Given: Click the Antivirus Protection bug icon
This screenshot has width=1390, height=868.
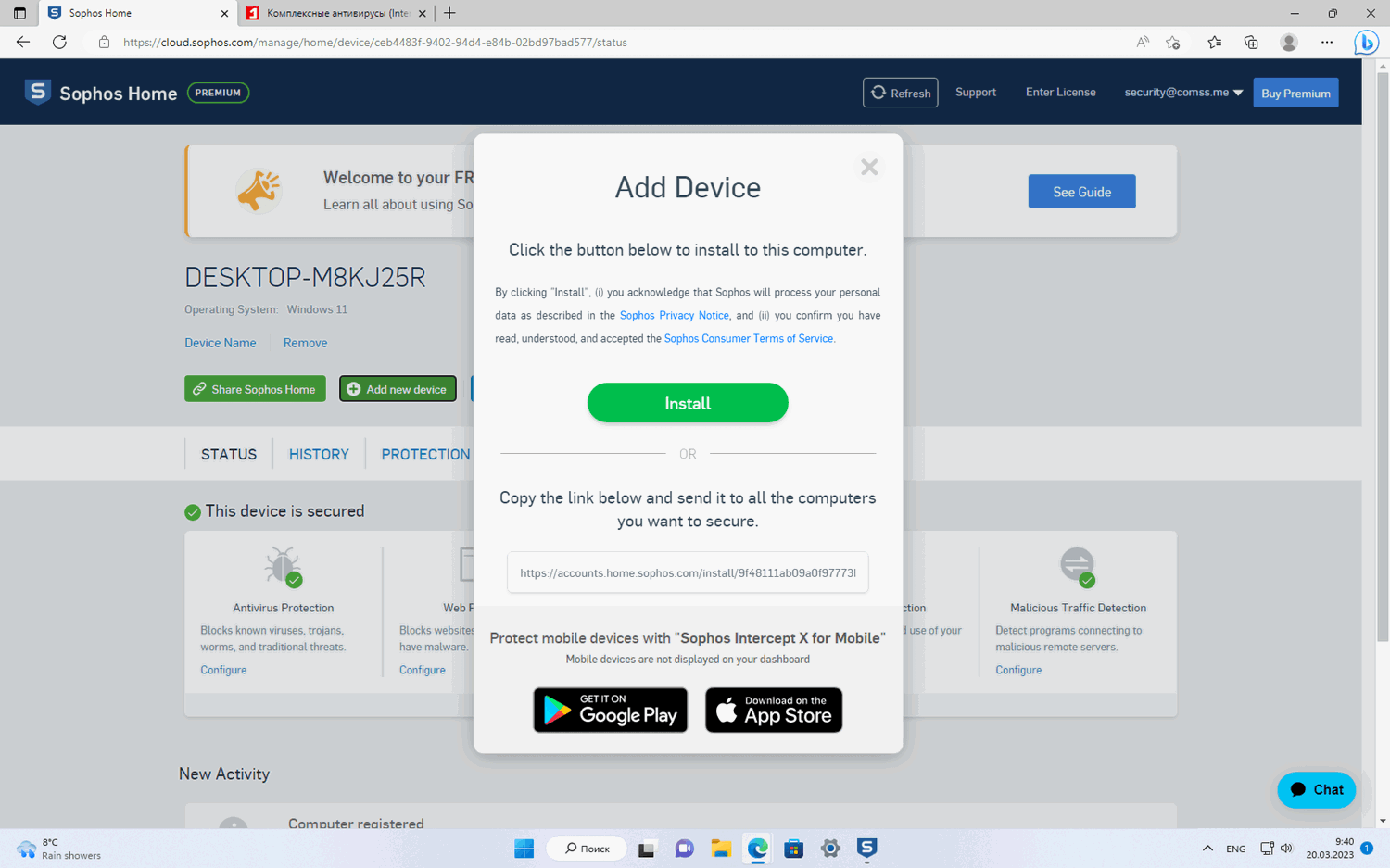Looking at the screenshot, I should [283, 566].
